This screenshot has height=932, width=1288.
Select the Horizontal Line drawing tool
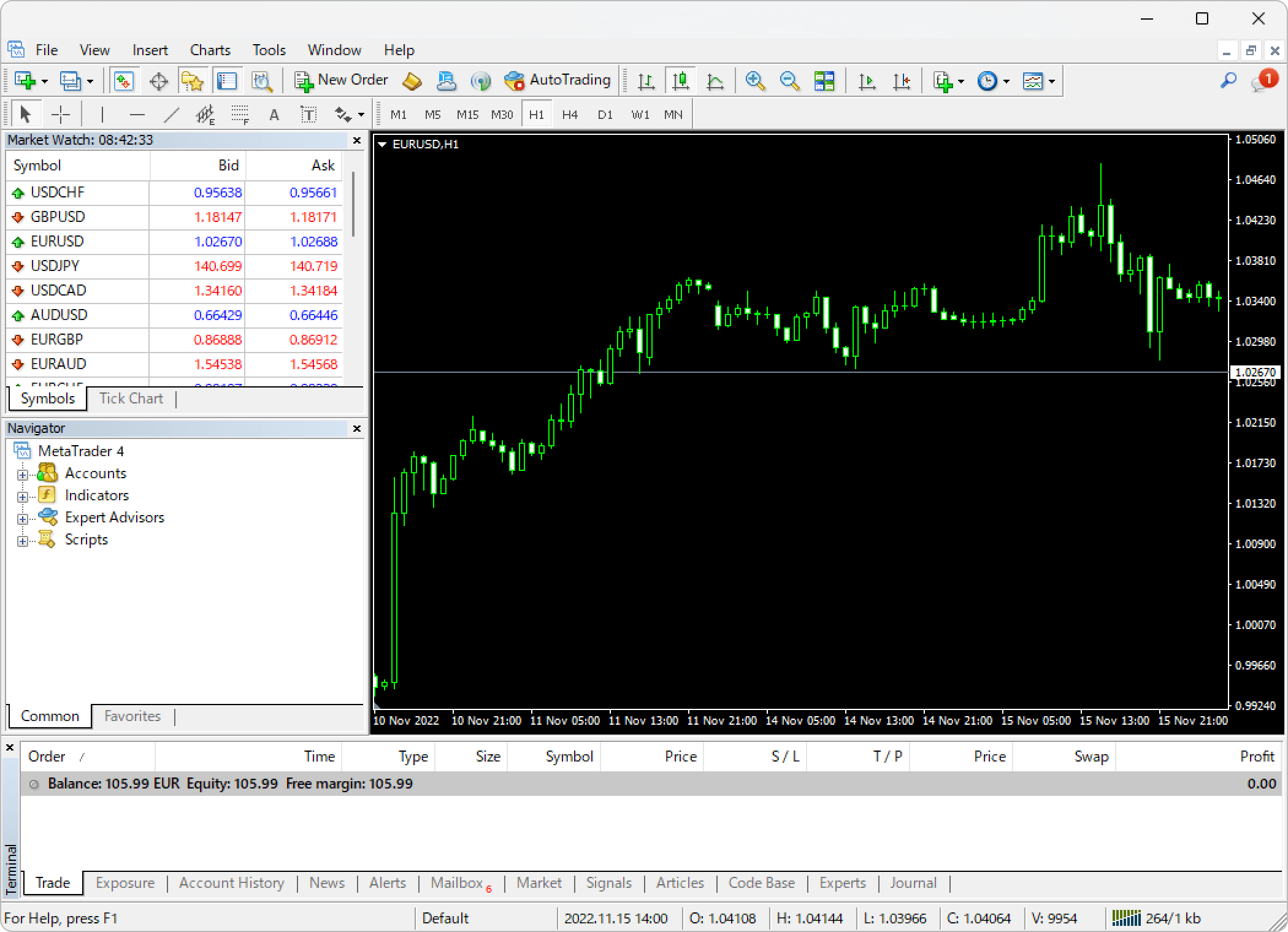tap(137, 115)
